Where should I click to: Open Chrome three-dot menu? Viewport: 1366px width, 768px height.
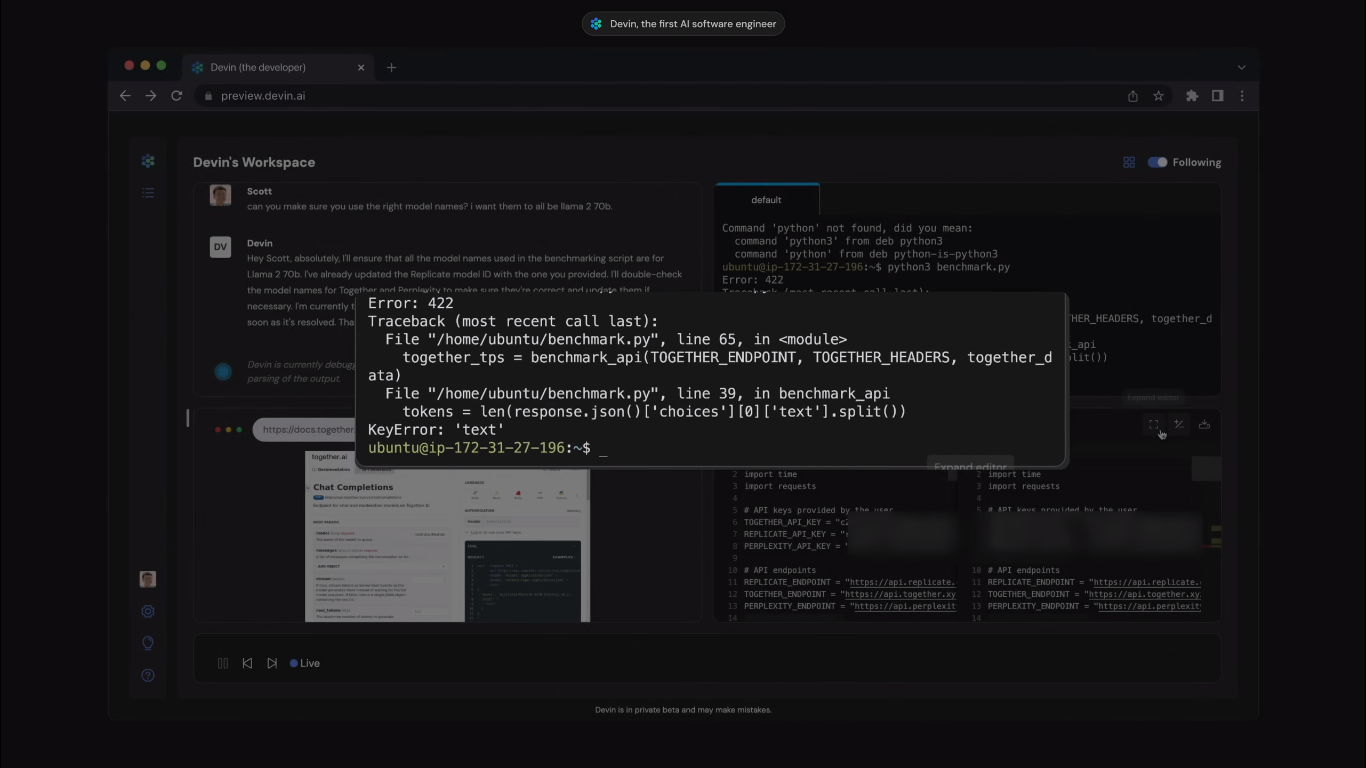pyautogui.click(x=1242, y=96)
